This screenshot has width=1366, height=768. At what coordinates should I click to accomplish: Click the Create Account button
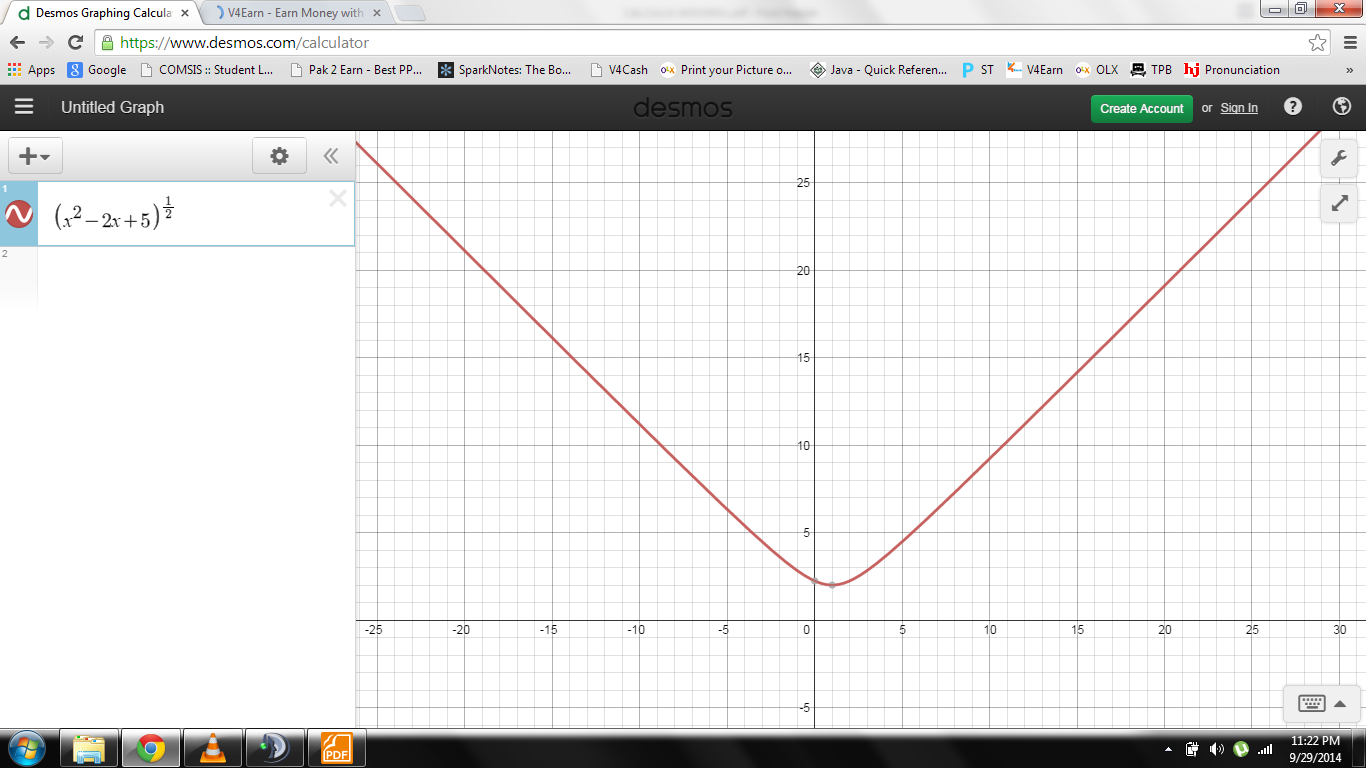pos(1142,108)
